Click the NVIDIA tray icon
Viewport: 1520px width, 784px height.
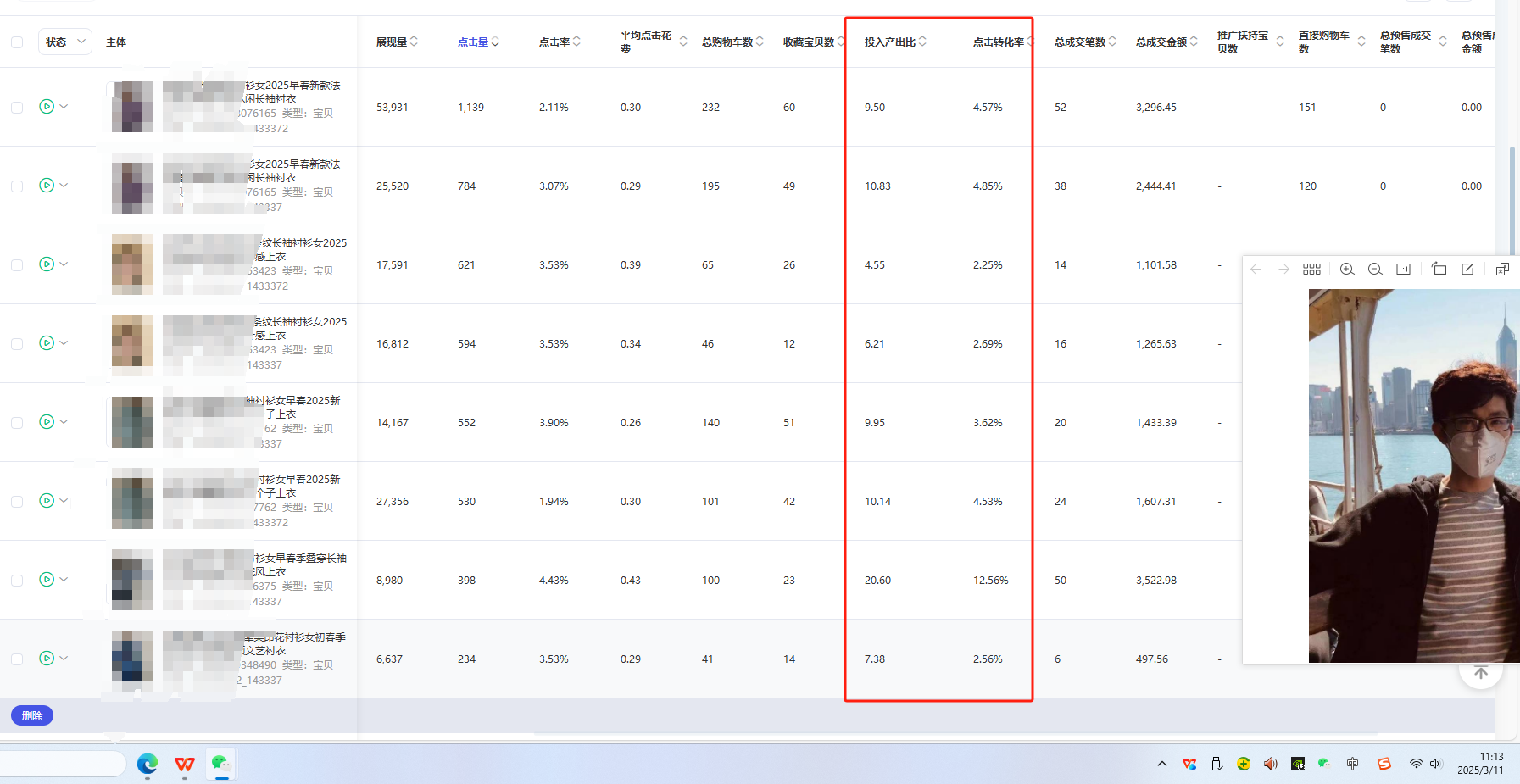tap(1298, 764)
